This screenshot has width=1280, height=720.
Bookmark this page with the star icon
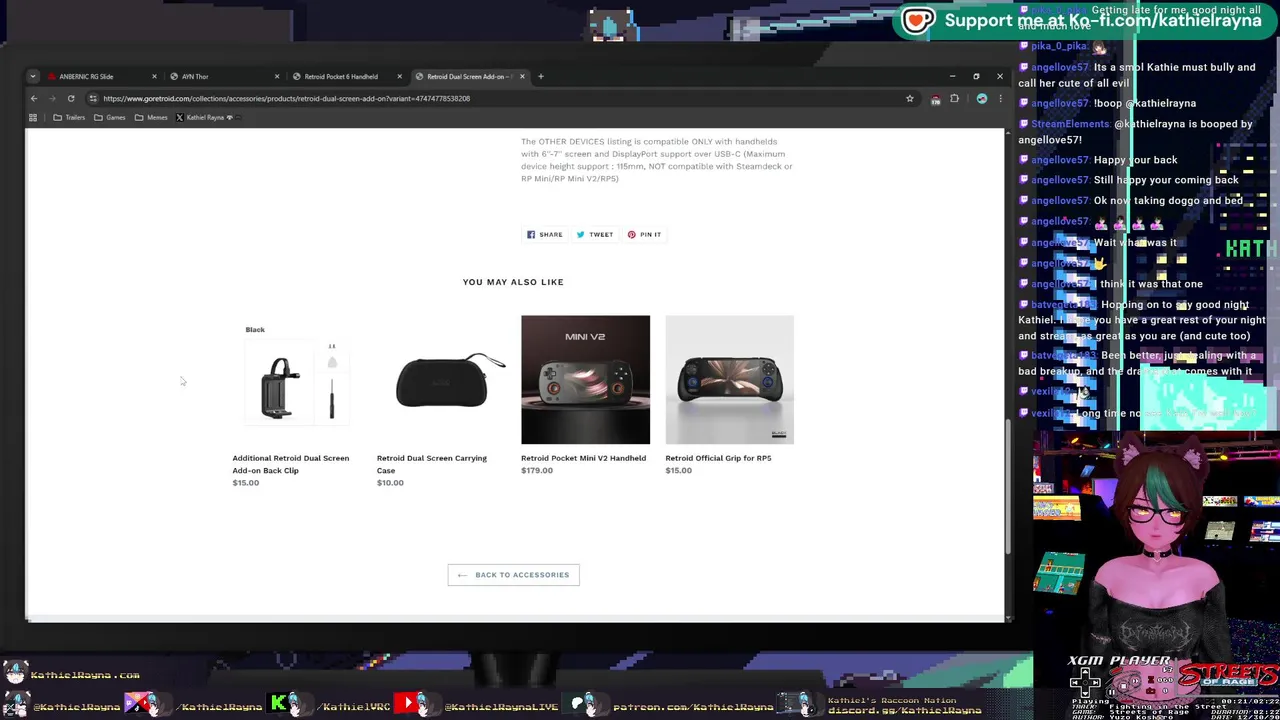point(909,98)
